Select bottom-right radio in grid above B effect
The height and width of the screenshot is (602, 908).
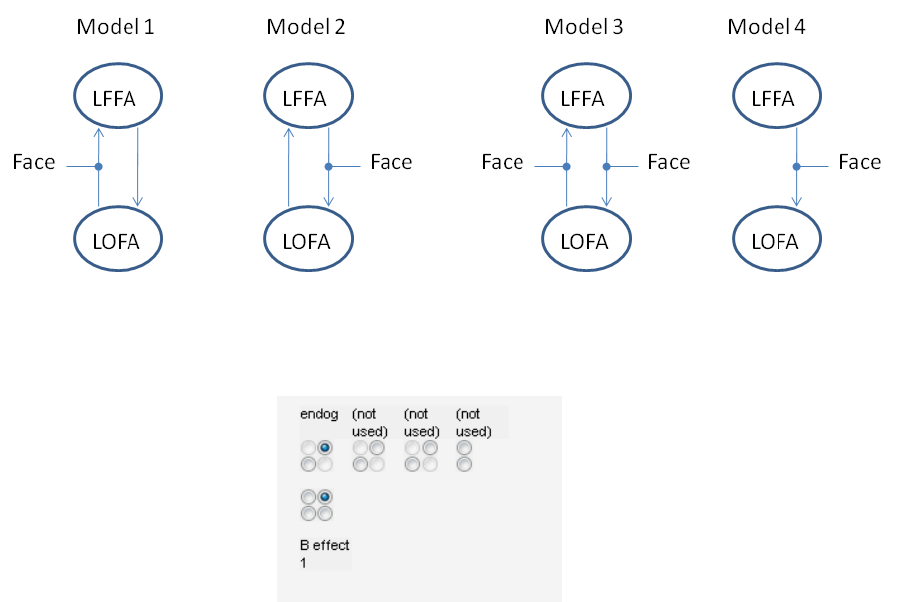click(x=325, y=513)
